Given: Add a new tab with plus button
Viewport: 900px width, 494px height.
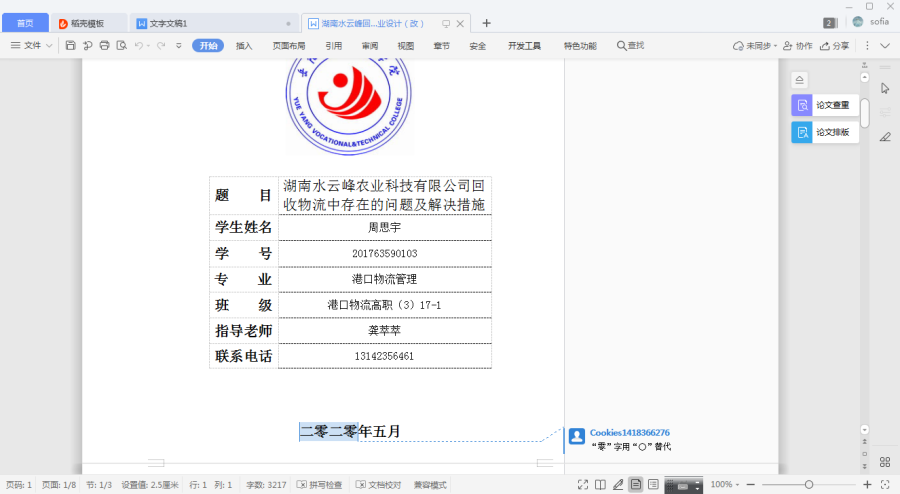Looking at the screenshot, I should pos(486,24).
